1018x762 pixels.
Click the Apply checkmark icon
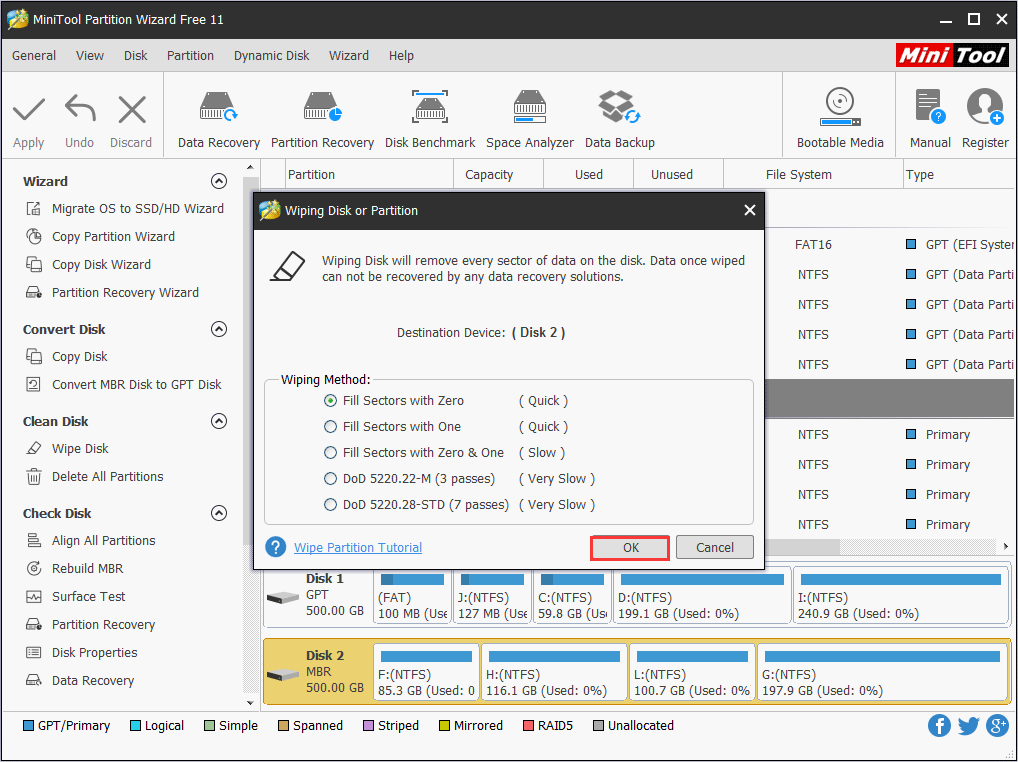(x=29, y=110)
